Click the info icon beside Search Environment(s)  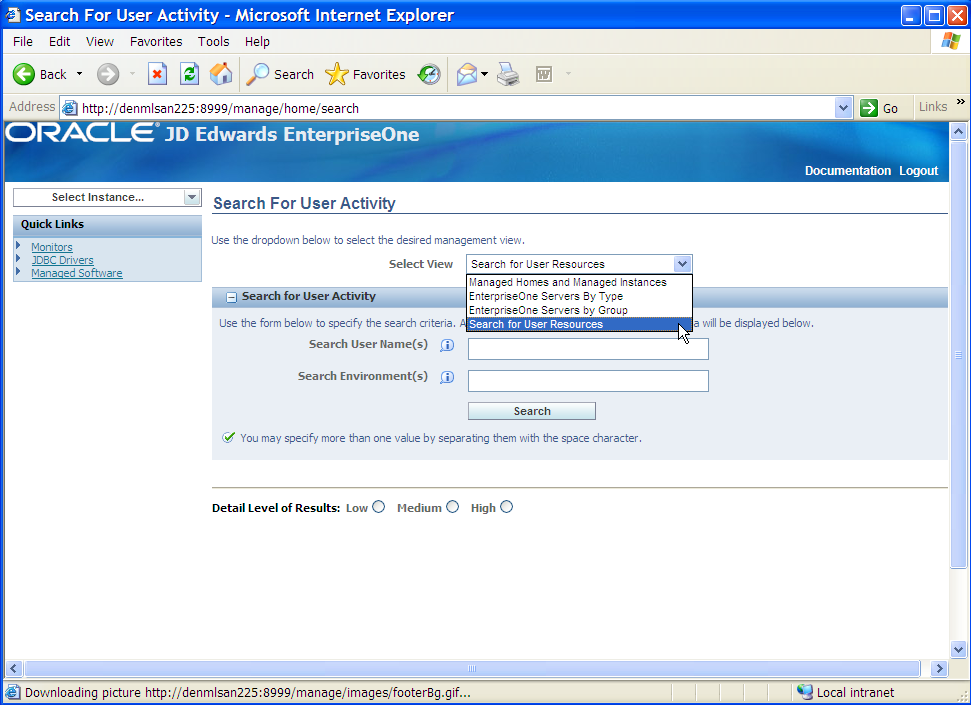[446, 377]
